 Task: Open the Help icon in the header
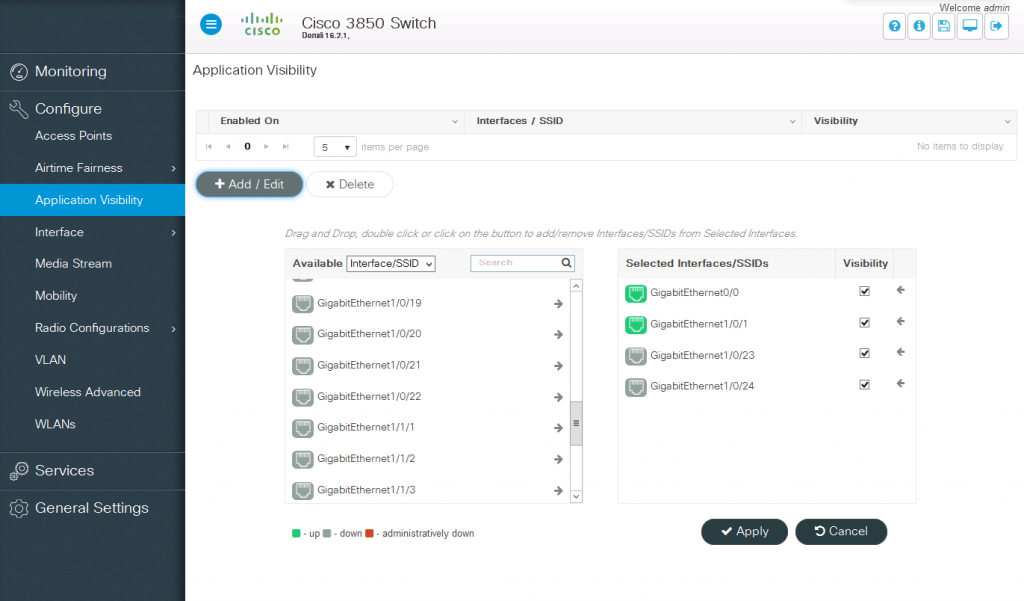[893, 25]
